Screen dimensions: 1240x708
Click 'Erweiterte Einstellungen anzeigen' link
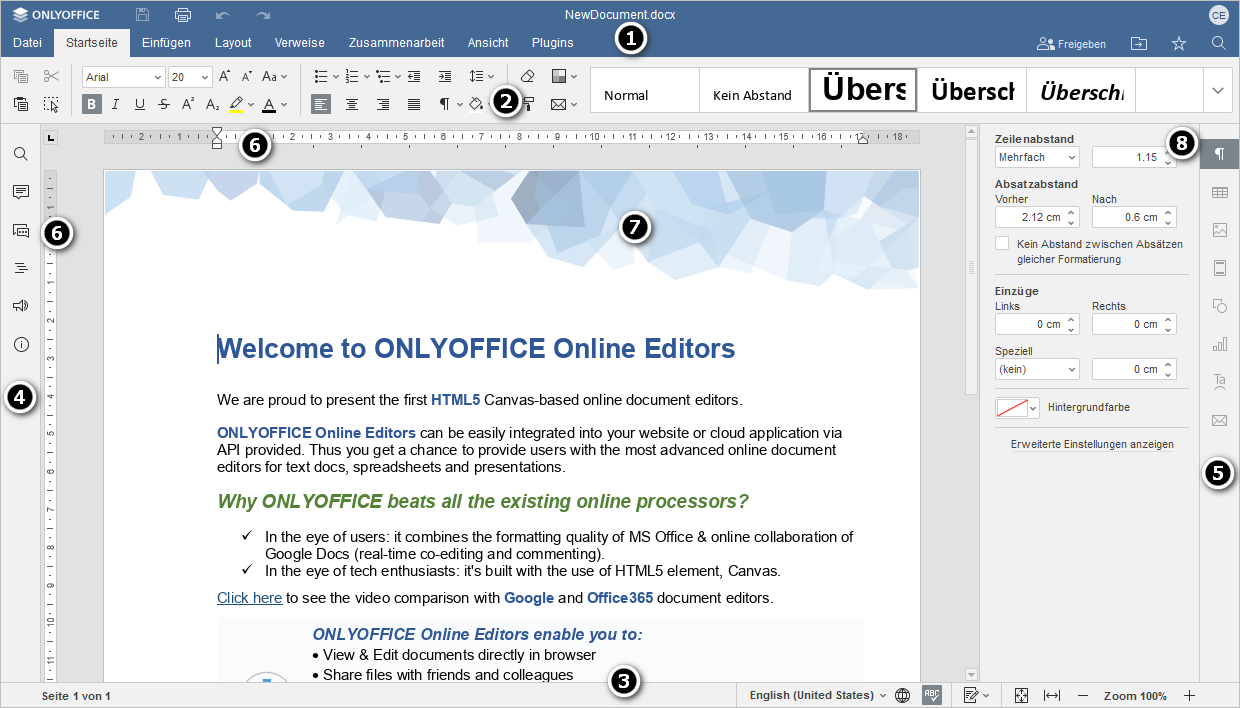click(1092, 444)
